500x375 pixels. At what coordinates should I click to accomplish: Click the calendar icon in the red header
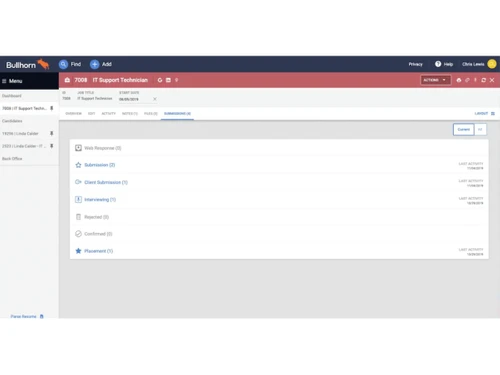(168, 80)
